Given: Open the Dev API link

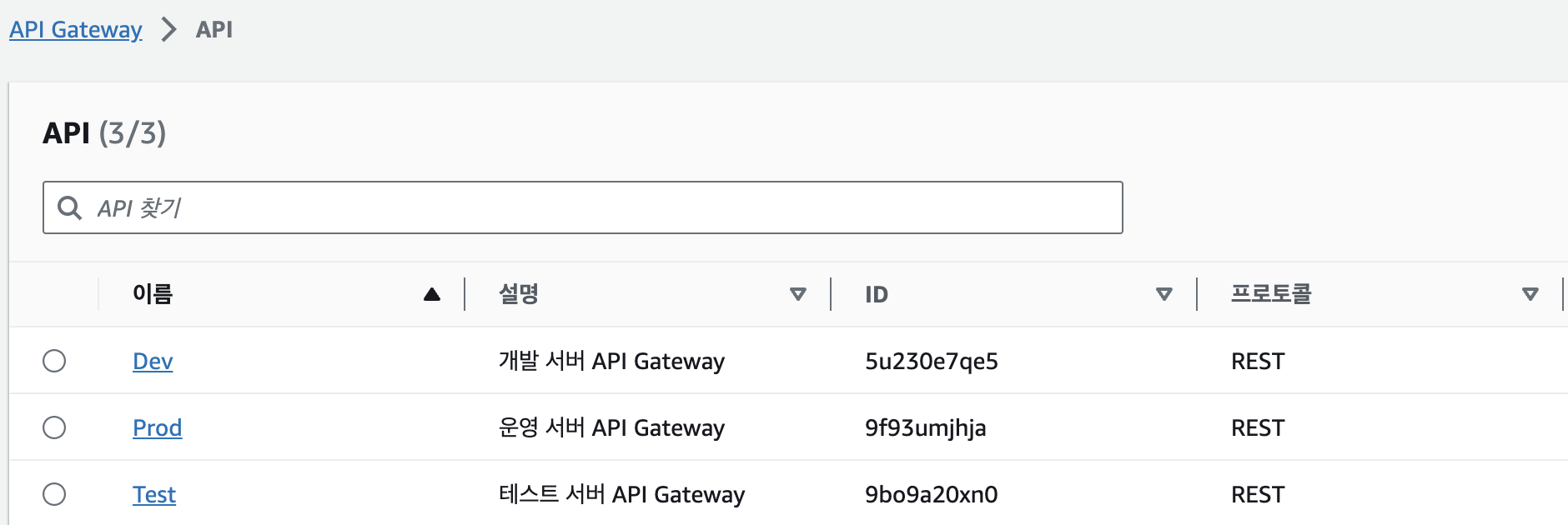Looking at the screenshot, I should tap(153, 362).
